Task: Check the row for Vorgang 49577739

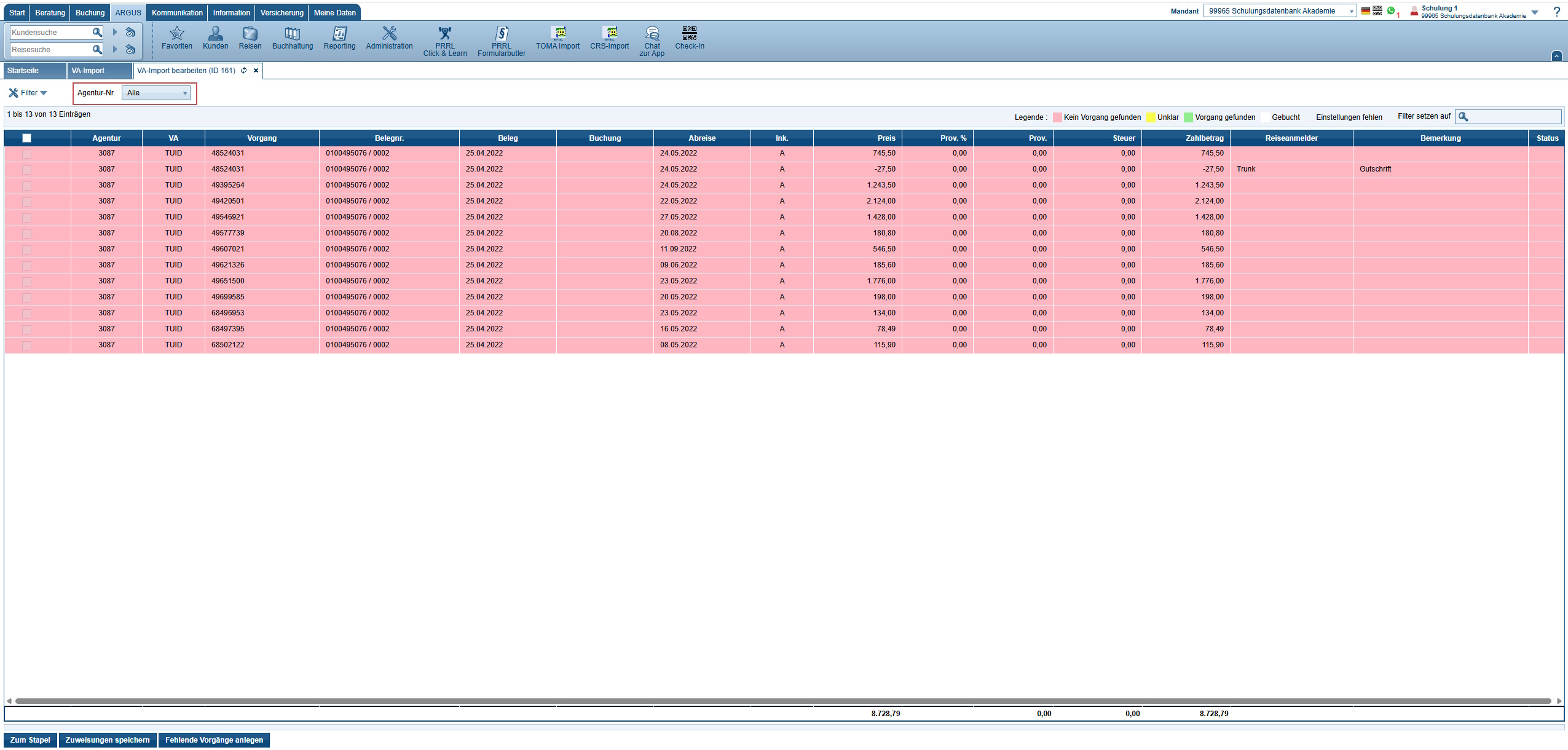Action: click(26, 234)
